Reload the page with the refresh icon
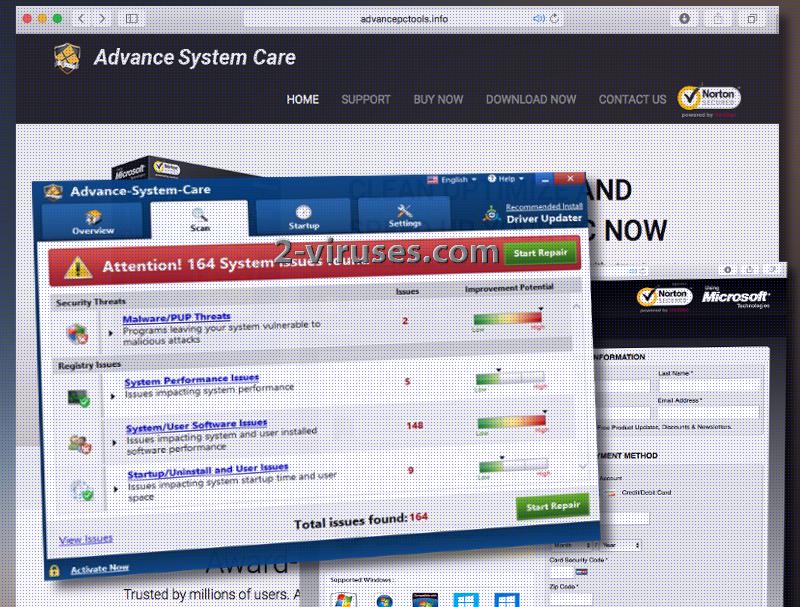 pyautogui.click(x=555, y=19)
